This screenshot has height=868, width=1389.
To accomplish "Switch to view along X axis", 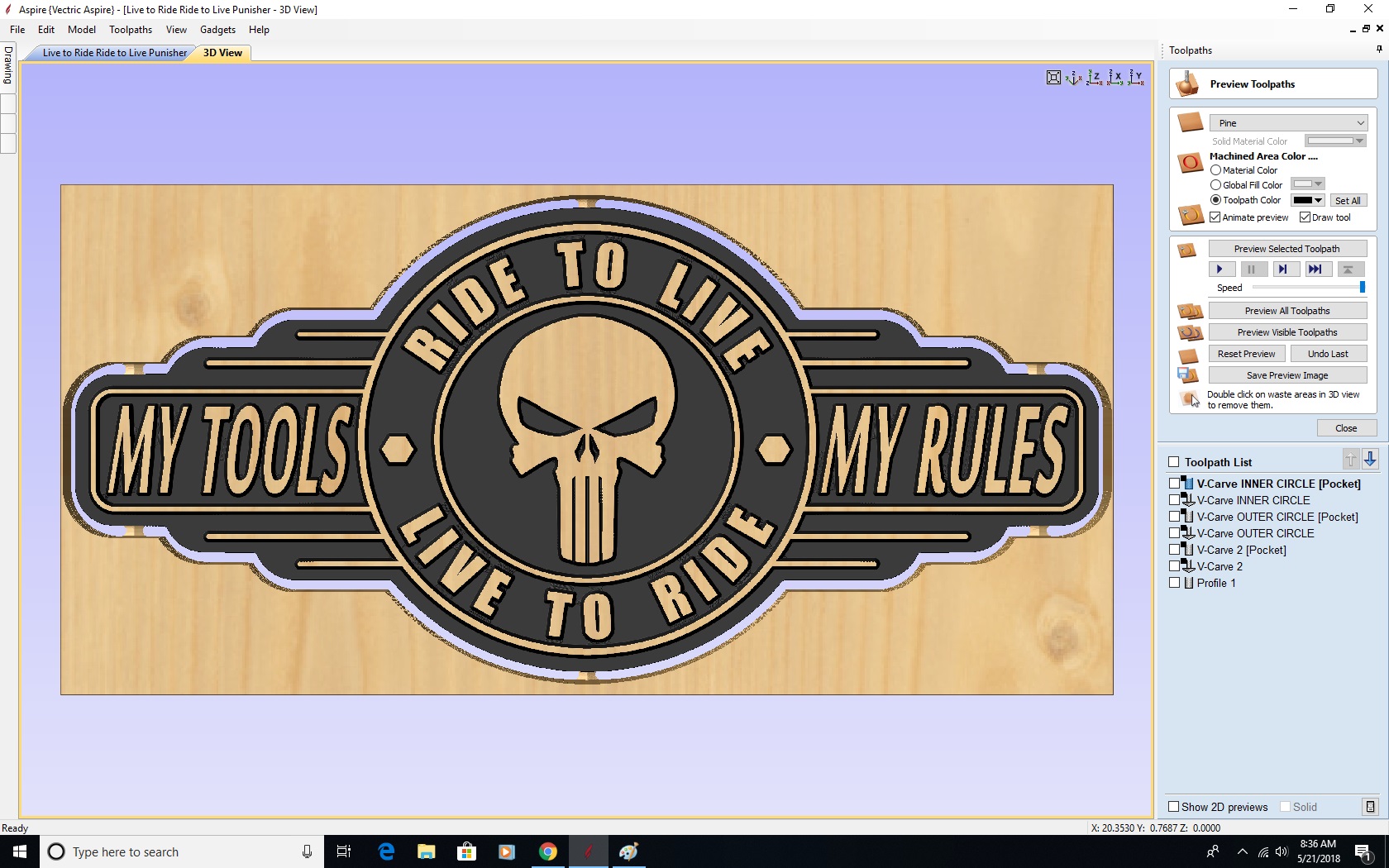I will click(1115, 78).
